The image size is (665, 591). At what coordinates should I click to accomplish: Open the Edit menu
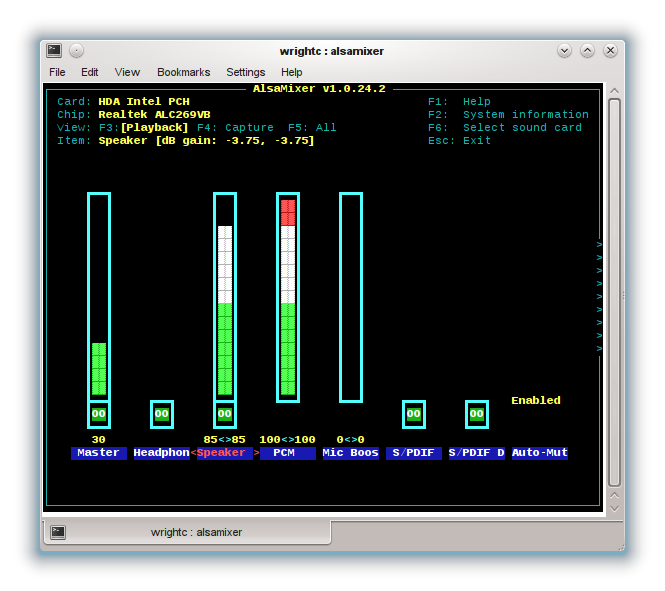pyautogui.click(x=90, y=72)
